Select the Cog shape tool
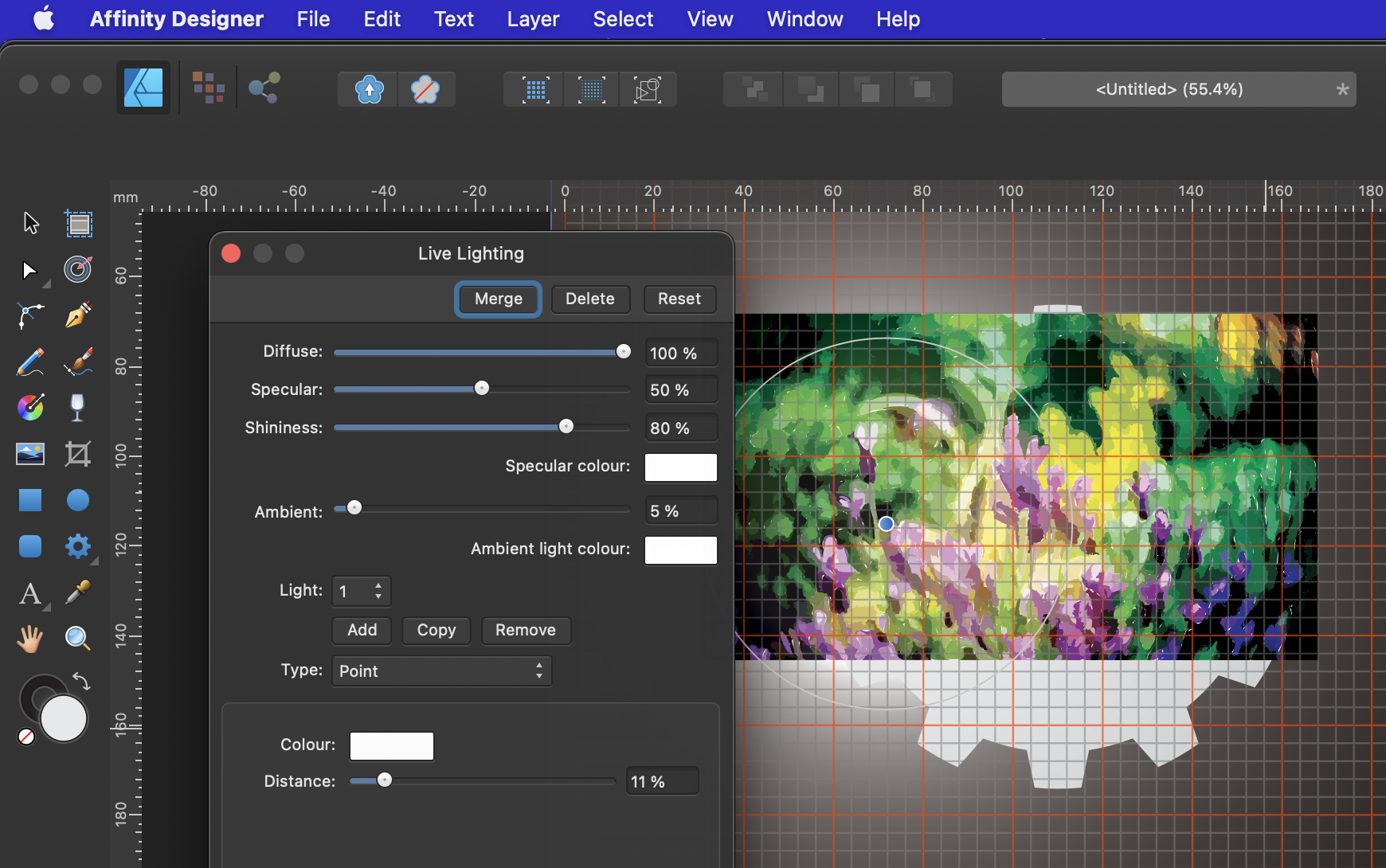This screenshot has height=868, width=1386. (x=78, y=546)
